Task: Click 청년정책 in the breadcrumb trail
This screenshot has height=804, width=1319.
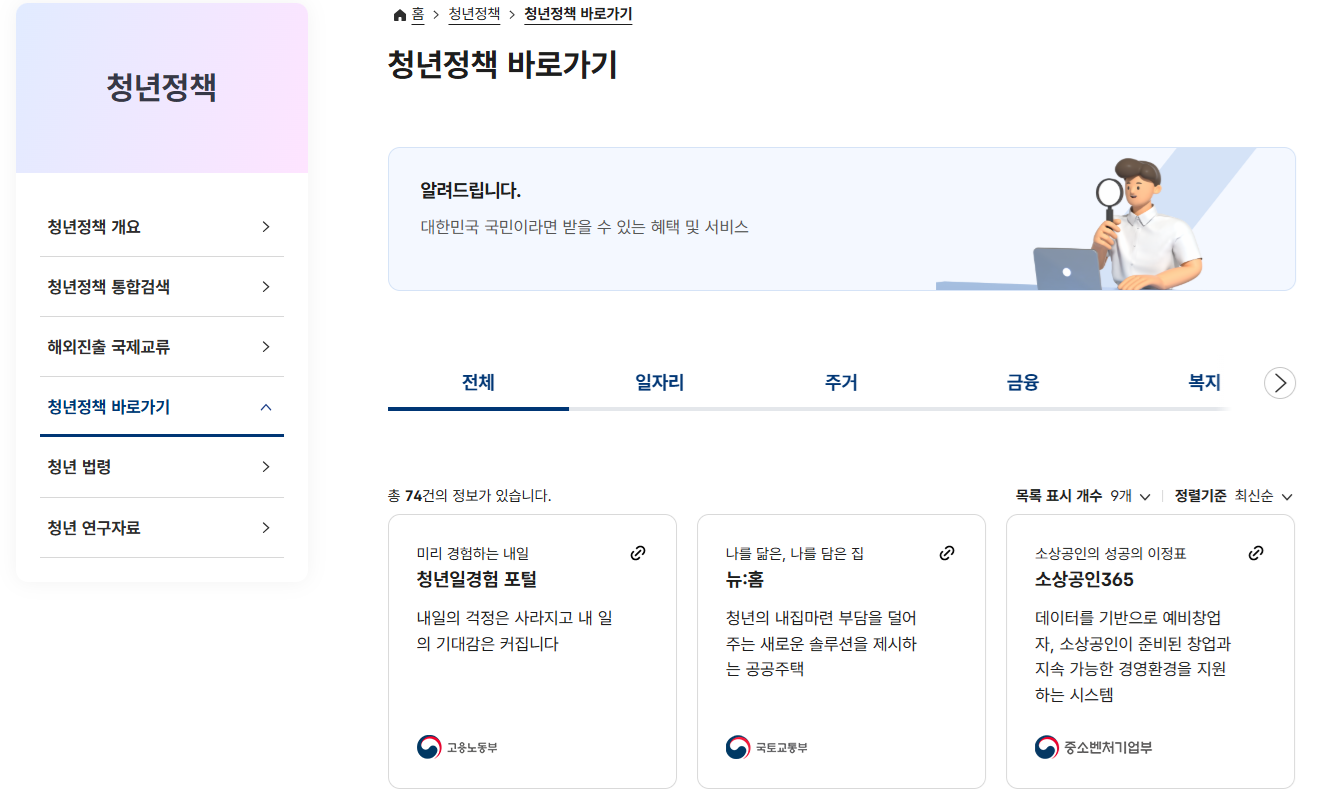Action: point(474,14)
